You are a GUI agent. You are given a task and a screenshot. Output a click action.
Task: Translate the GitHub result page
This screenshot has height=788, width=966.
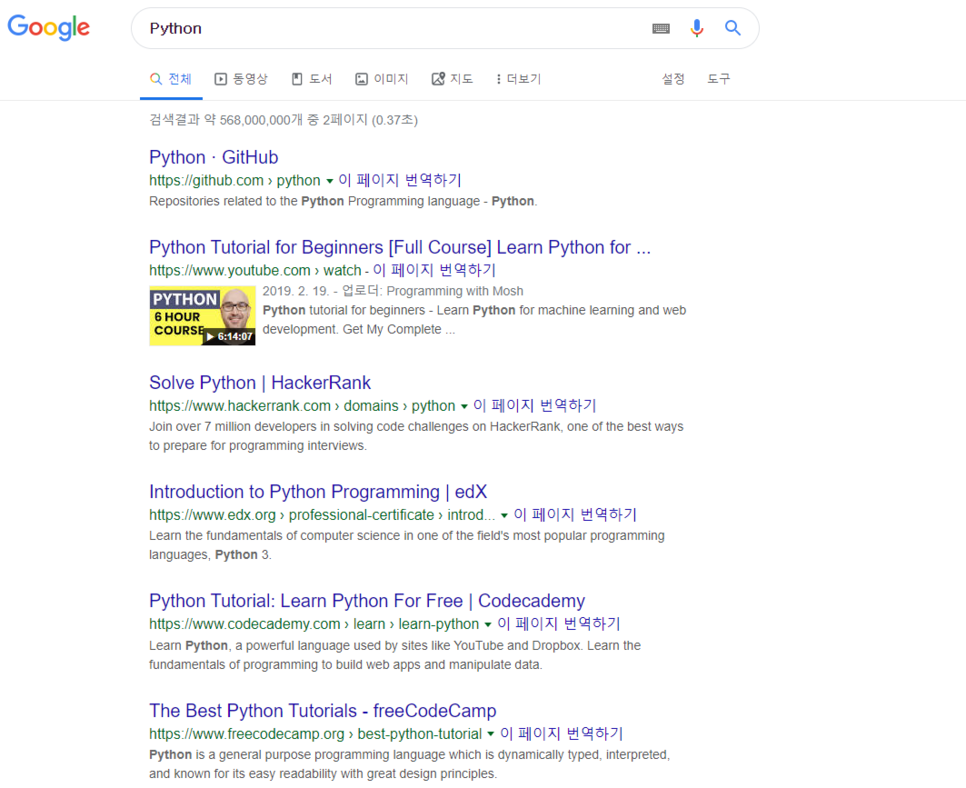click(x=400, y=180)
